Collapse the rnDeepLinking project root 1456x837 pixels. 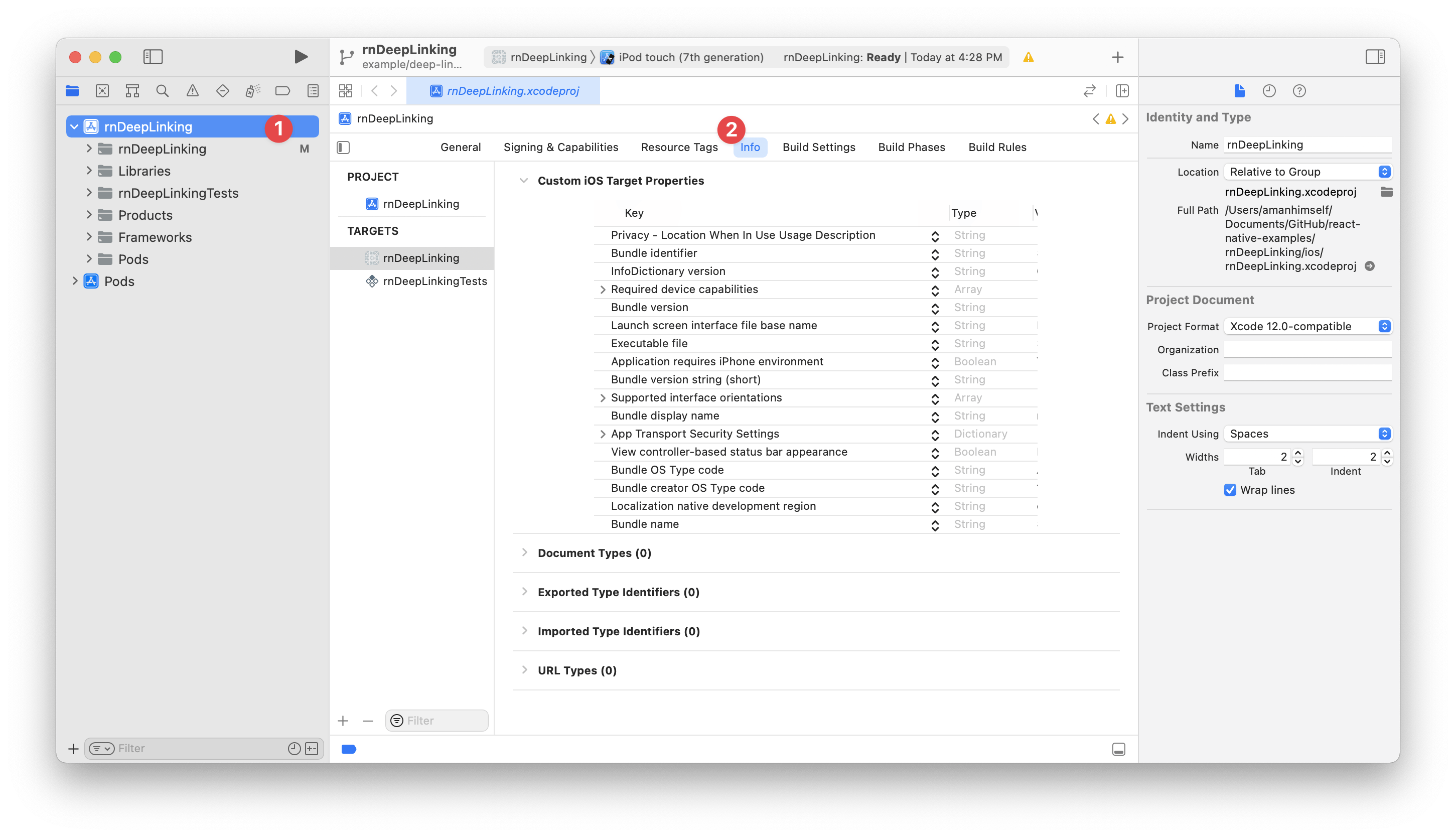(x=74, y=126)
